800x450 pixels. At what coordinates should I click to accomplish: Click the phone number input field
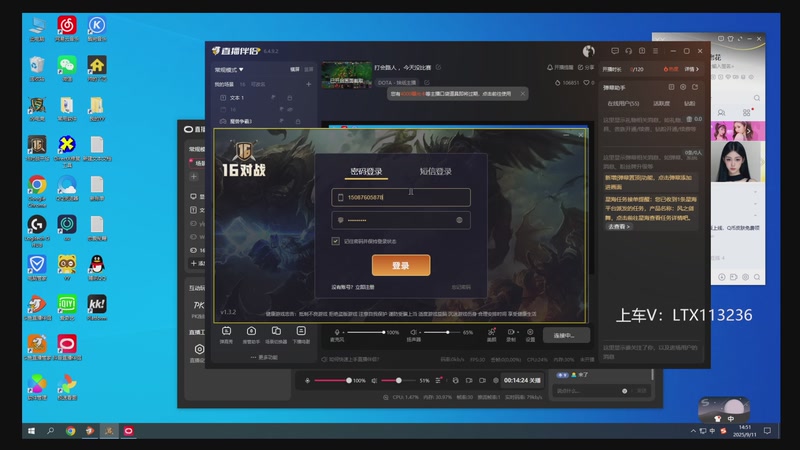tap(401, 197)
